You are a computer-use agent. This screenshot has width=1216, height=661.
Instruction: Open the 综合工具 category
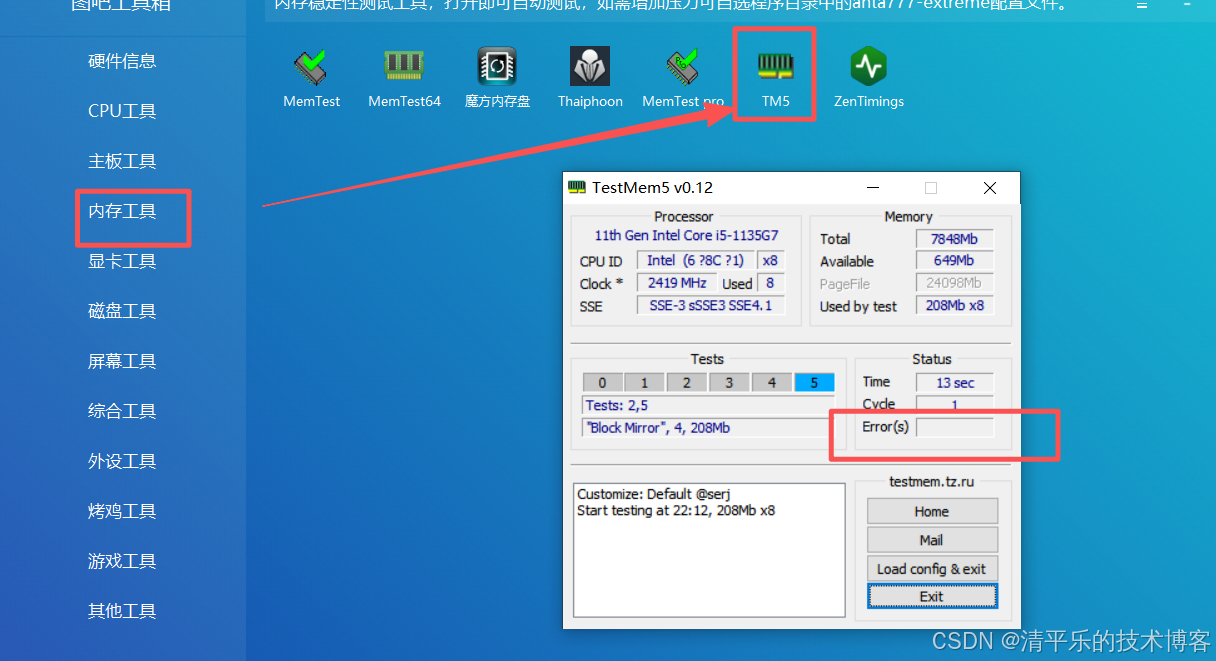coord(122,411)
